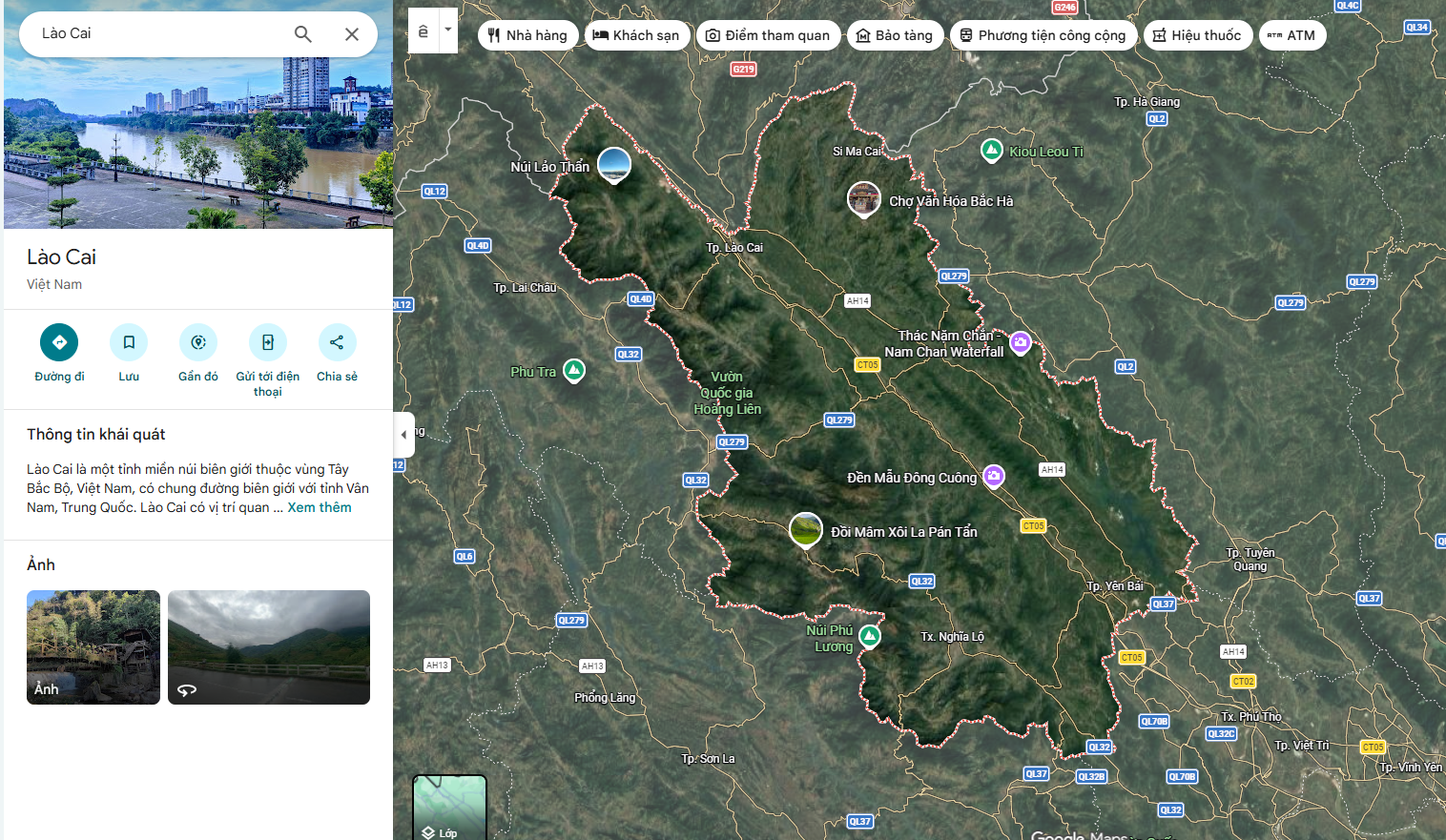Show Hiệu thuốc pharmacies on map

(x=1197, y=35)
